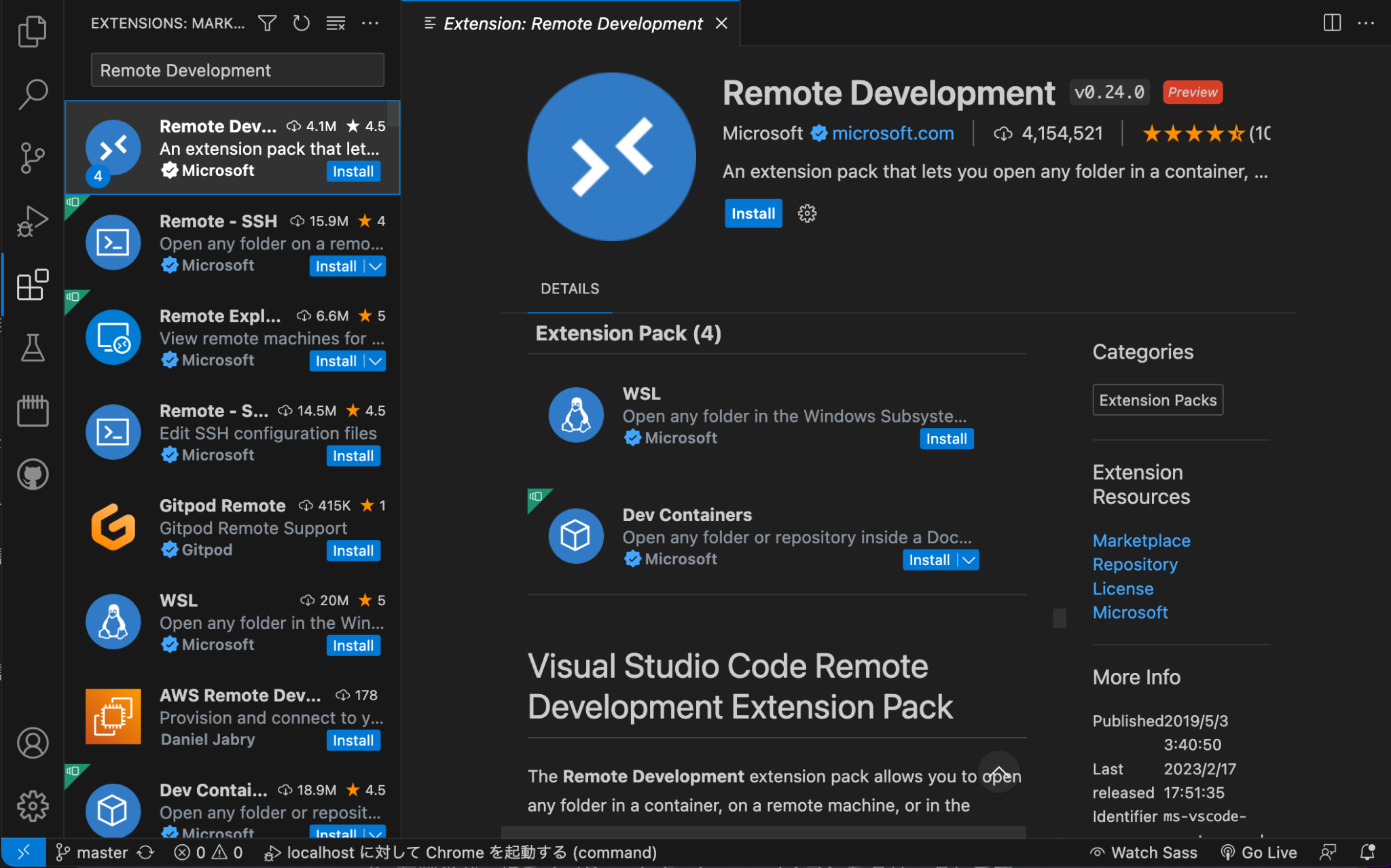Expand the Remote - SSH install dropdown
Screen dimensions: 1391x868
click(375, 266)
